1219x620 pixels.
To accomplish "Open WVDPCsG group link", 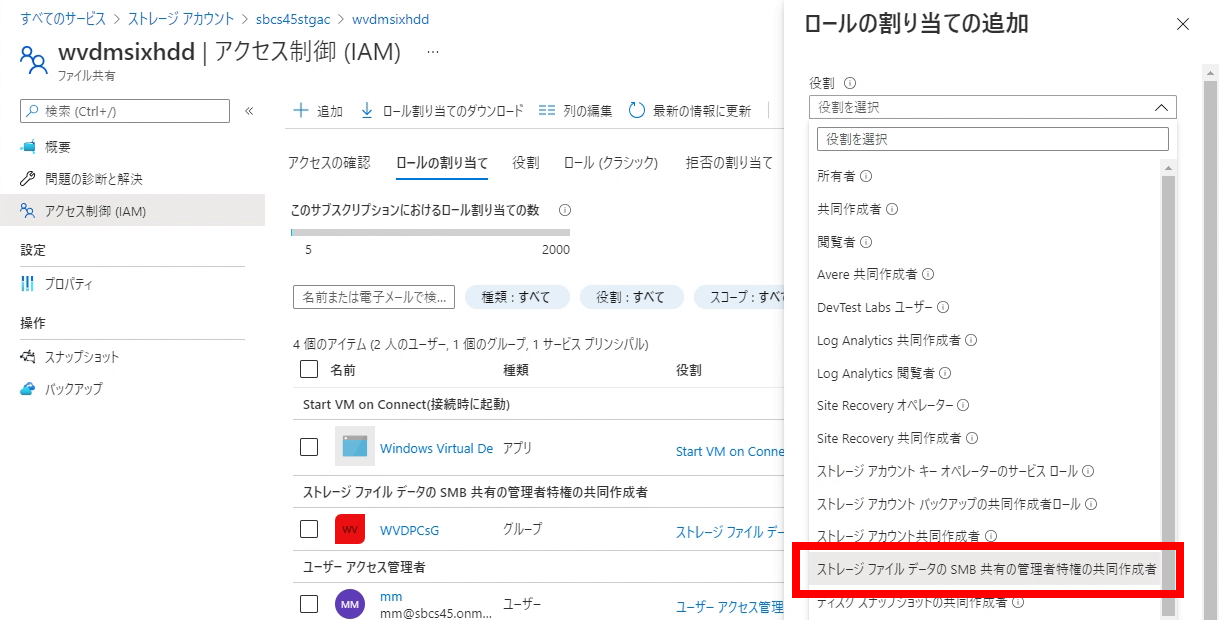I will (409, 530).
